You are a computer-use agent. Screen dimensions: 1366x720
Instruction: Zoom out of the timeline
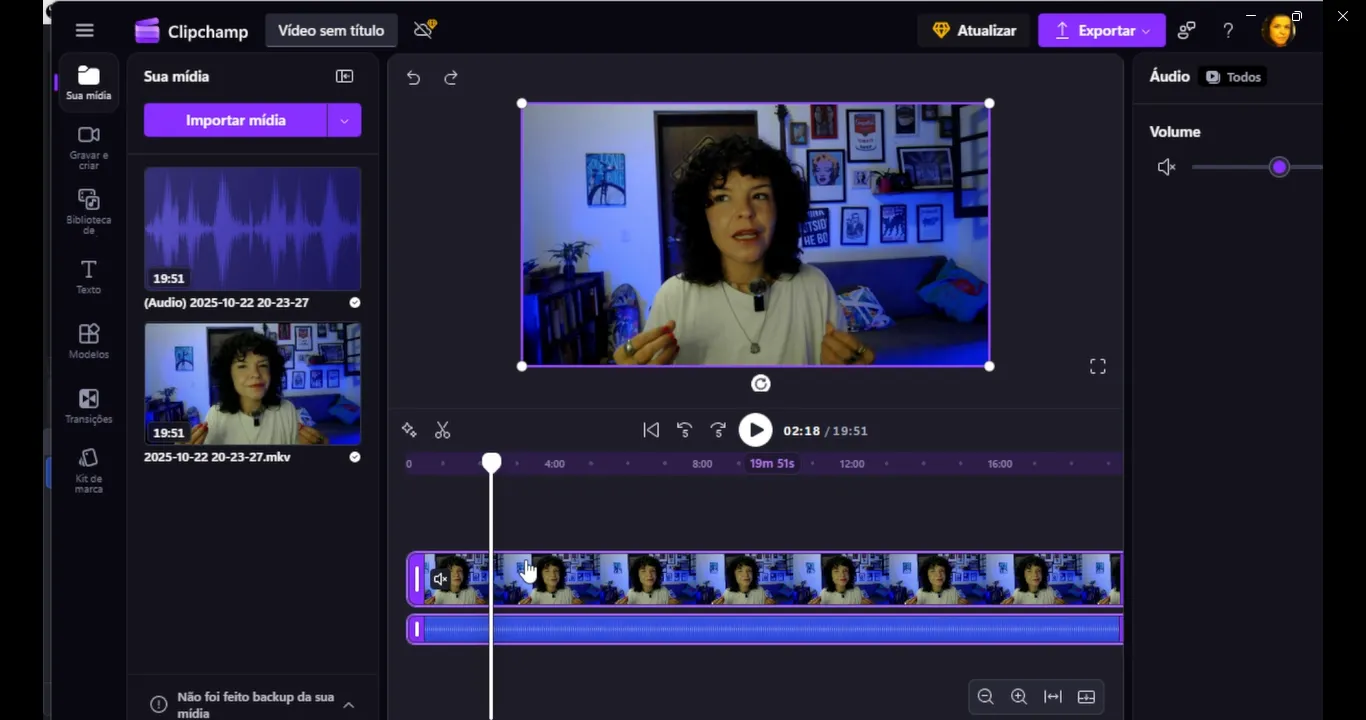click(x=985, y=697)
